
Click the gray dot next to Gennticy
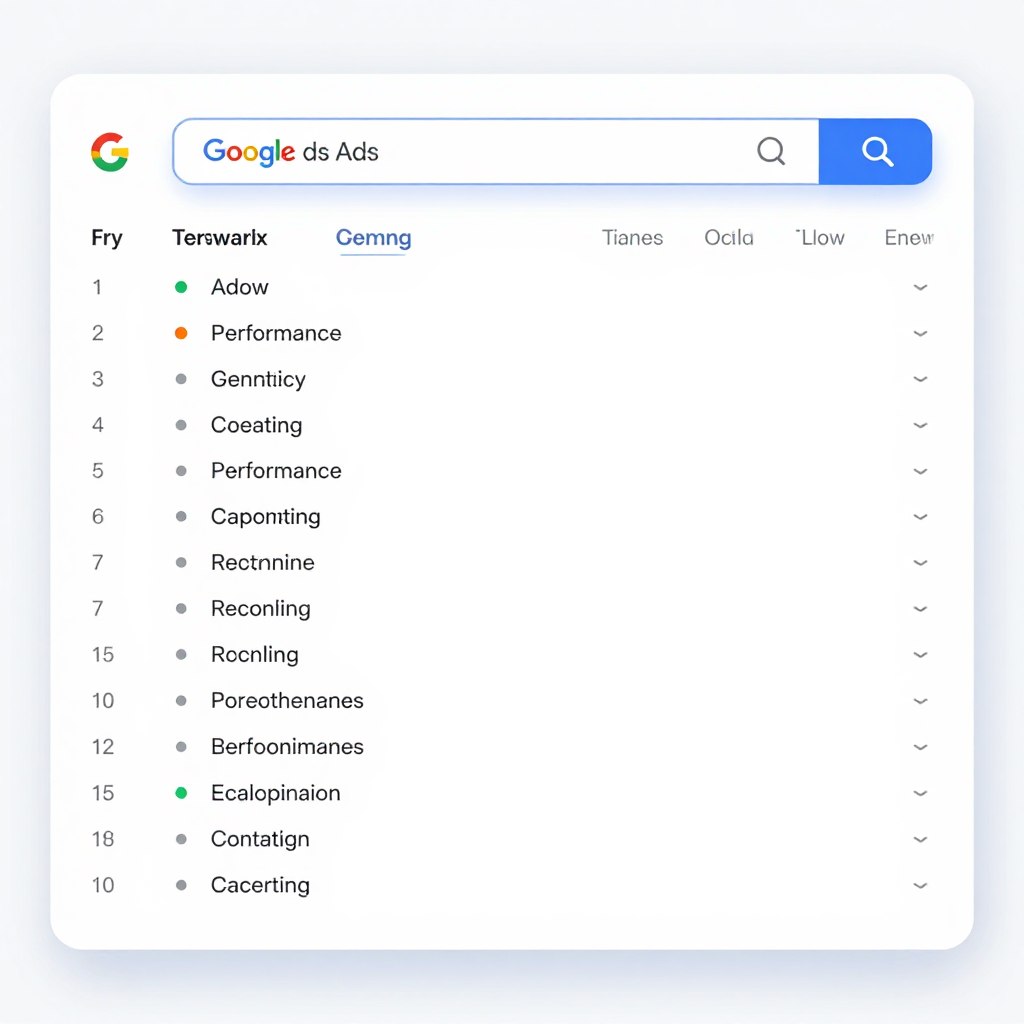click(181, 379)
